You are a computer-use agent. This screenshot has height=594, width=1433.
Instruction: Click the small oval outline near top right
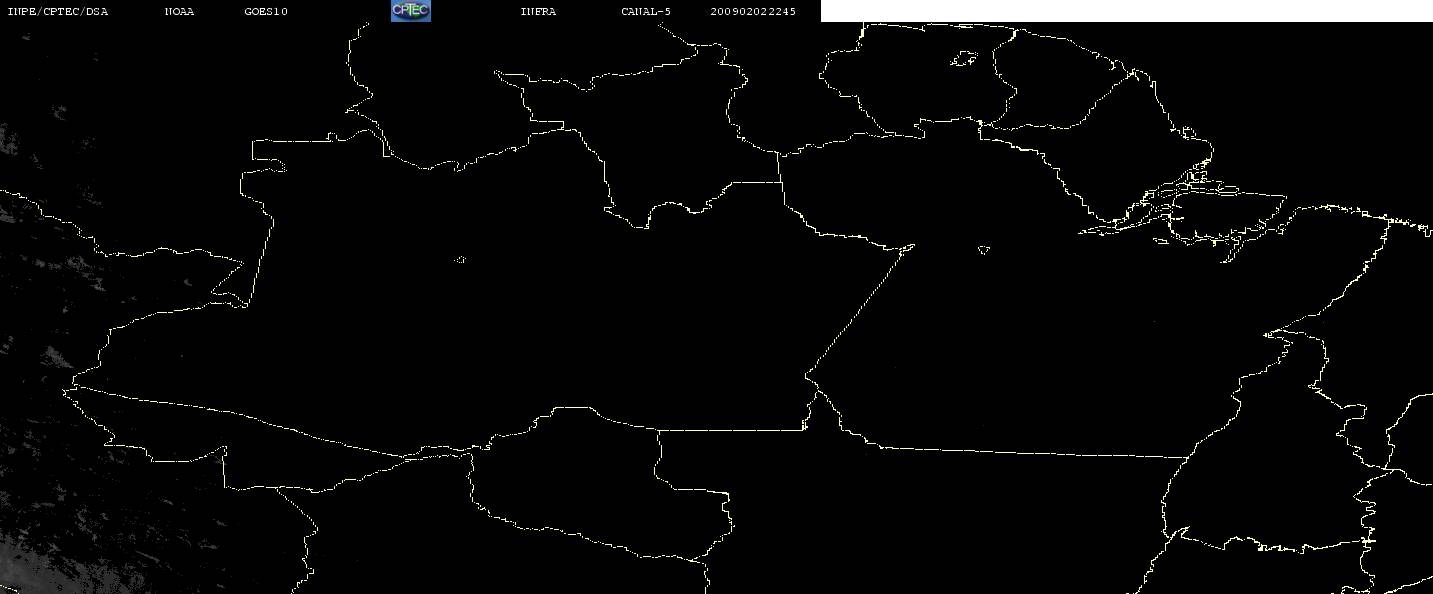[964, 60]
